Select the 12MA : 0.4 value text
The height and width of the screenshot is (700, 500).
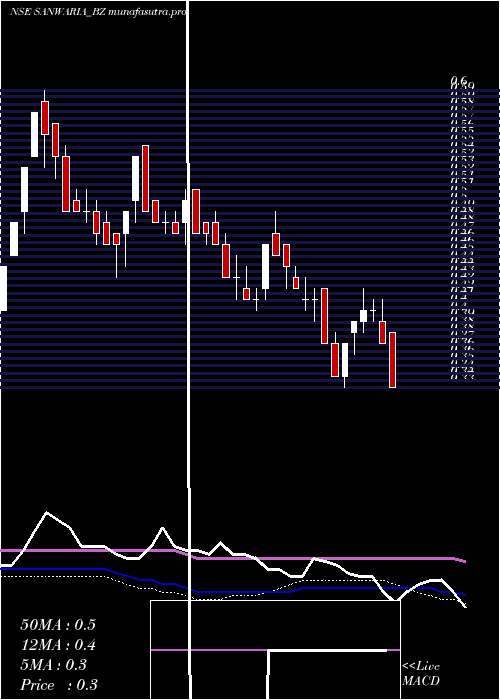[58, 645]
